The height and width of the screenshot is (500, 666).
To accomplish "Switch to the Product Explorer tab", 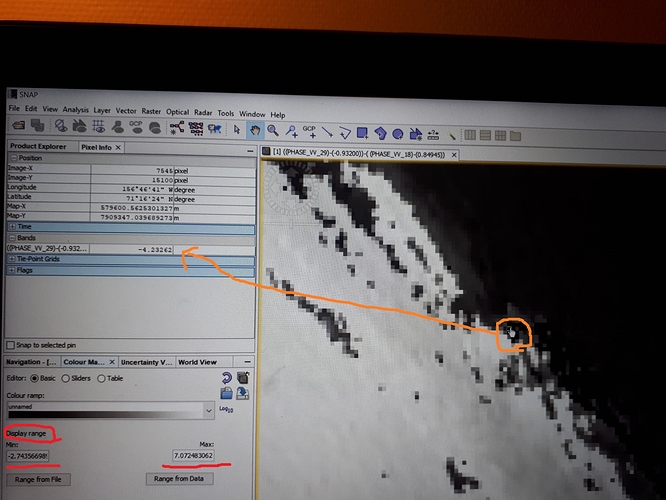I will [x=38, y=146].
